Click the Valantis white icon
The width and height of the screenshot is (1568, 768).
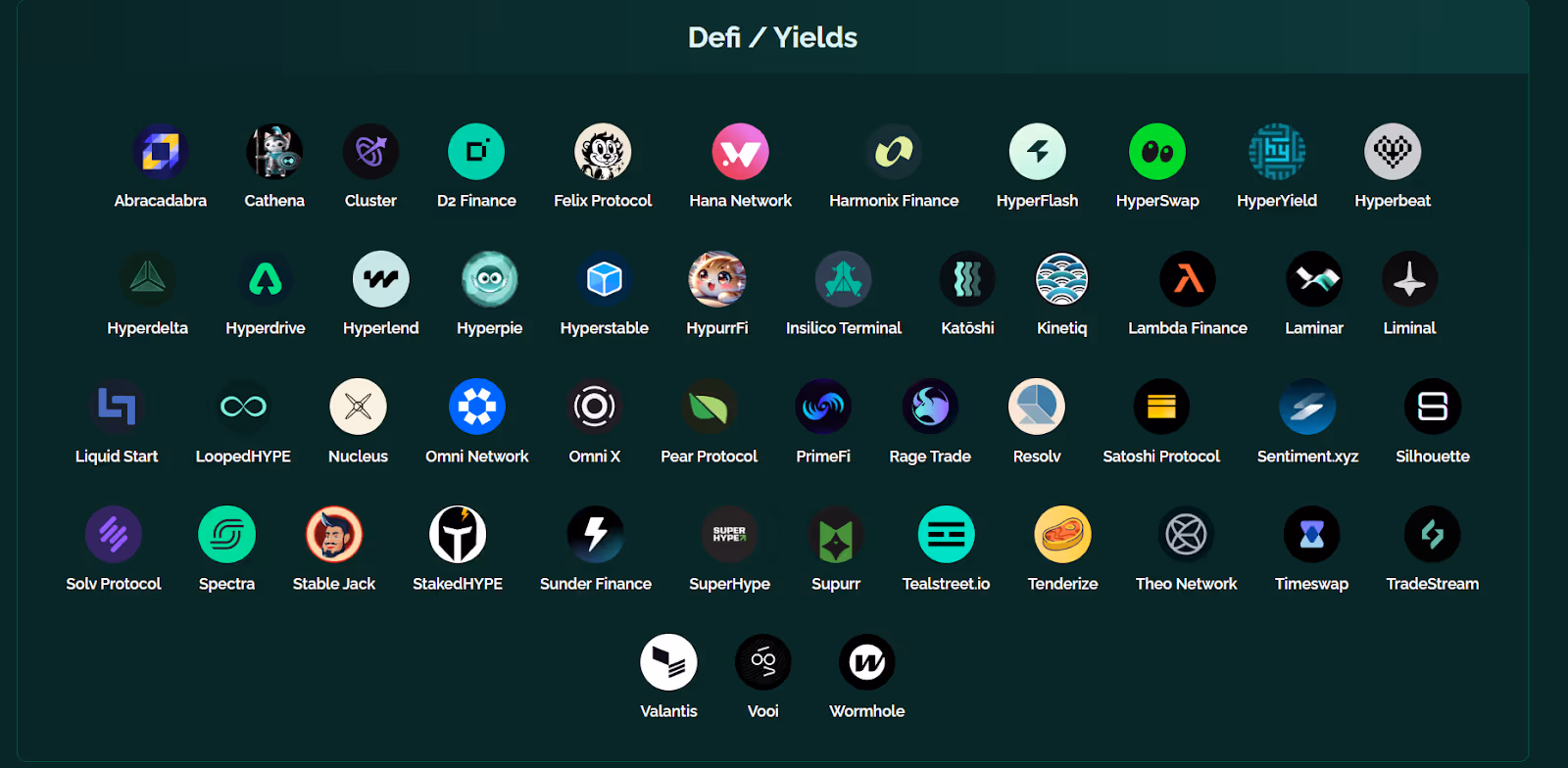[x=669, y=662]
